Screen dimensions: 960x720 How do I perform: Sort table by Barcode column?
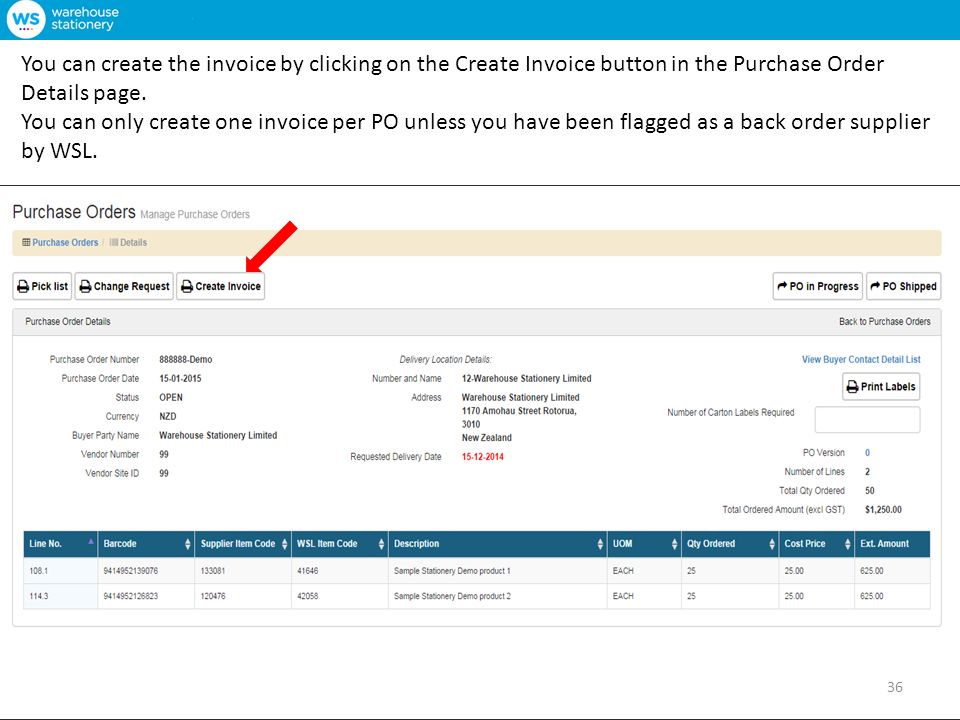[146, 544]
